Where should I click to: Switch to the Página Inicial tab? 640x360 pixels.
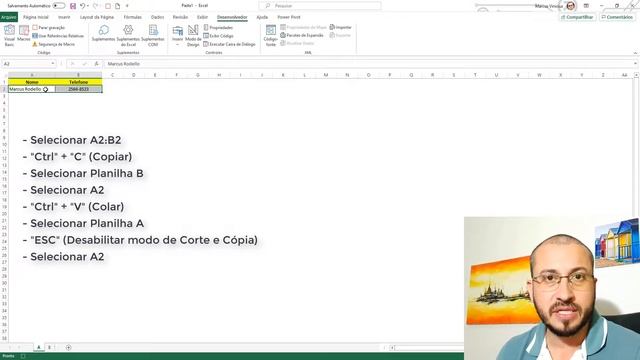point(36,17)
